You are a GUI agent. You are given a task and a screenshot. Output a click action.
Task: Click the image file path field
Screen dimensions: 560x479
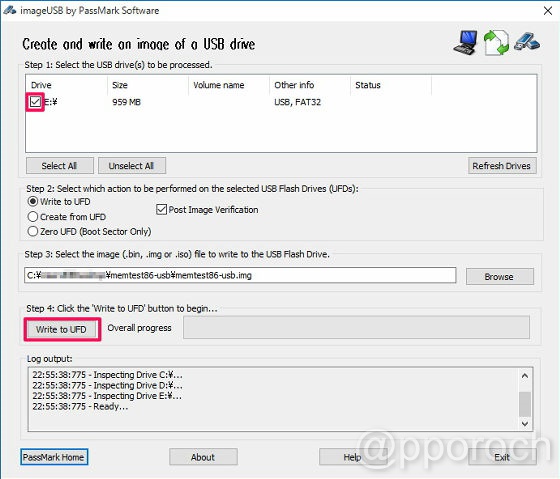click(x=240, y=275)
